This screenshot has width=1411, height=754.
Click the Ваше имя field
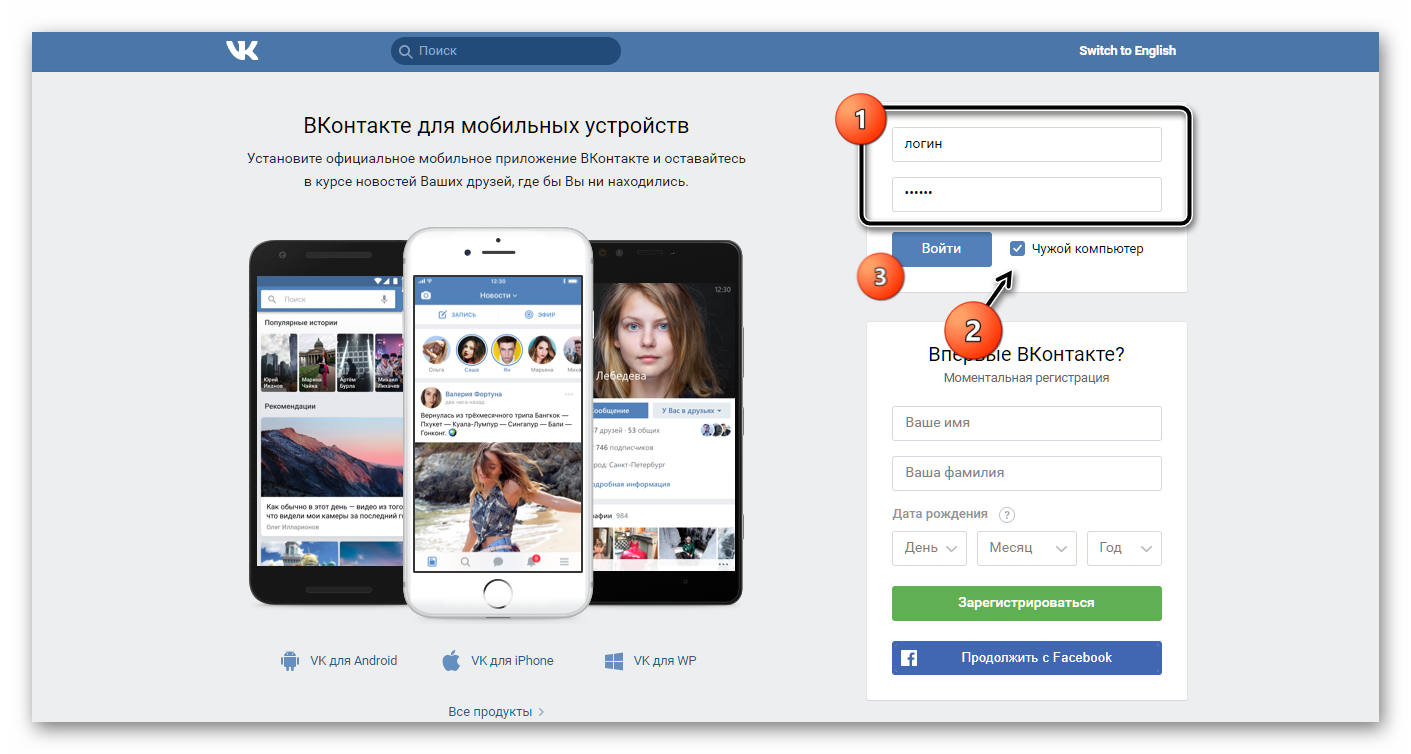coord(1026,423)
